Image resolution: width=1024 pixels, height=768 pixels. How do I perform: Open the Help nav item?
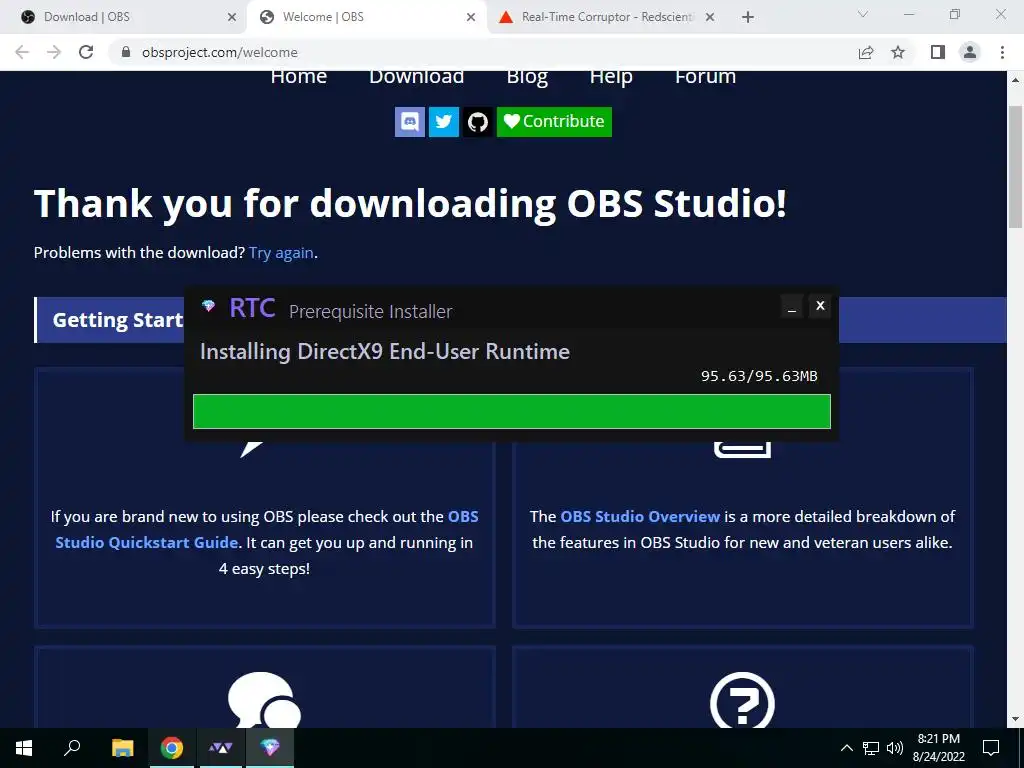tap(611, 77)
